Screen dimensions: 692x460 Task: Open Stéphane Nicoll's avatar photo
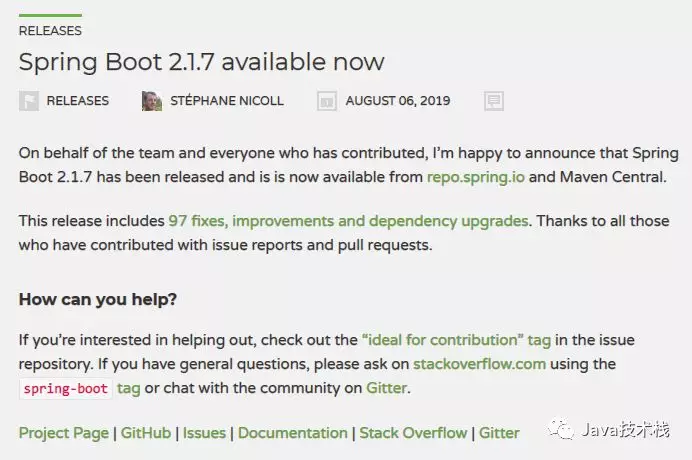pos(152,101)
